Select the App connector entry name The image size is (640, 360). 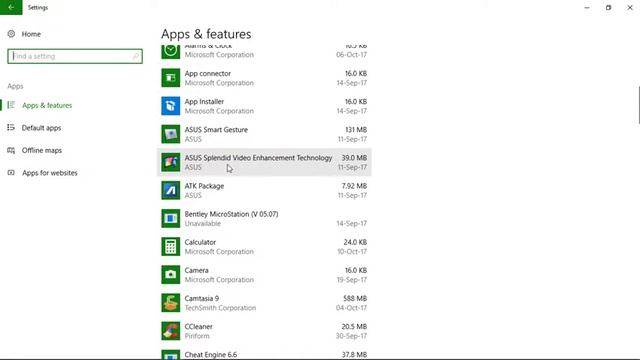[x=207, y=73]
